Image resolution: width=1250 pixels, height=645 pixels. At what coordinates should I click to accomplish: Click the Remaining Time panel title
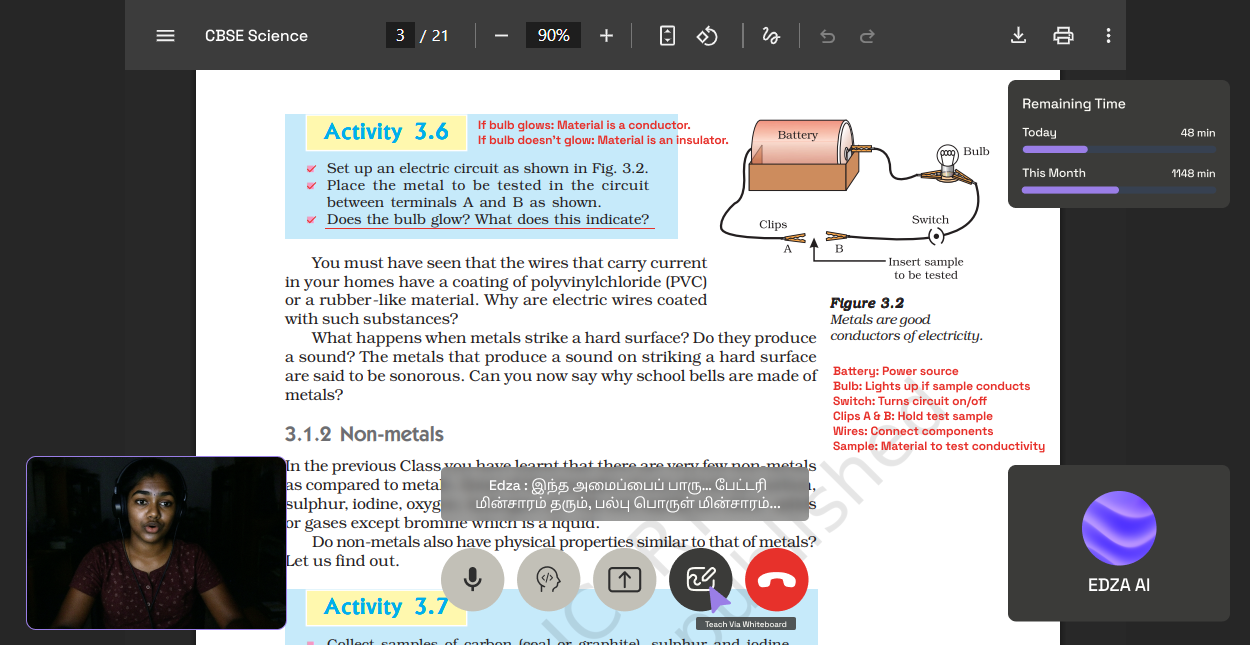tap(1073, 104)
